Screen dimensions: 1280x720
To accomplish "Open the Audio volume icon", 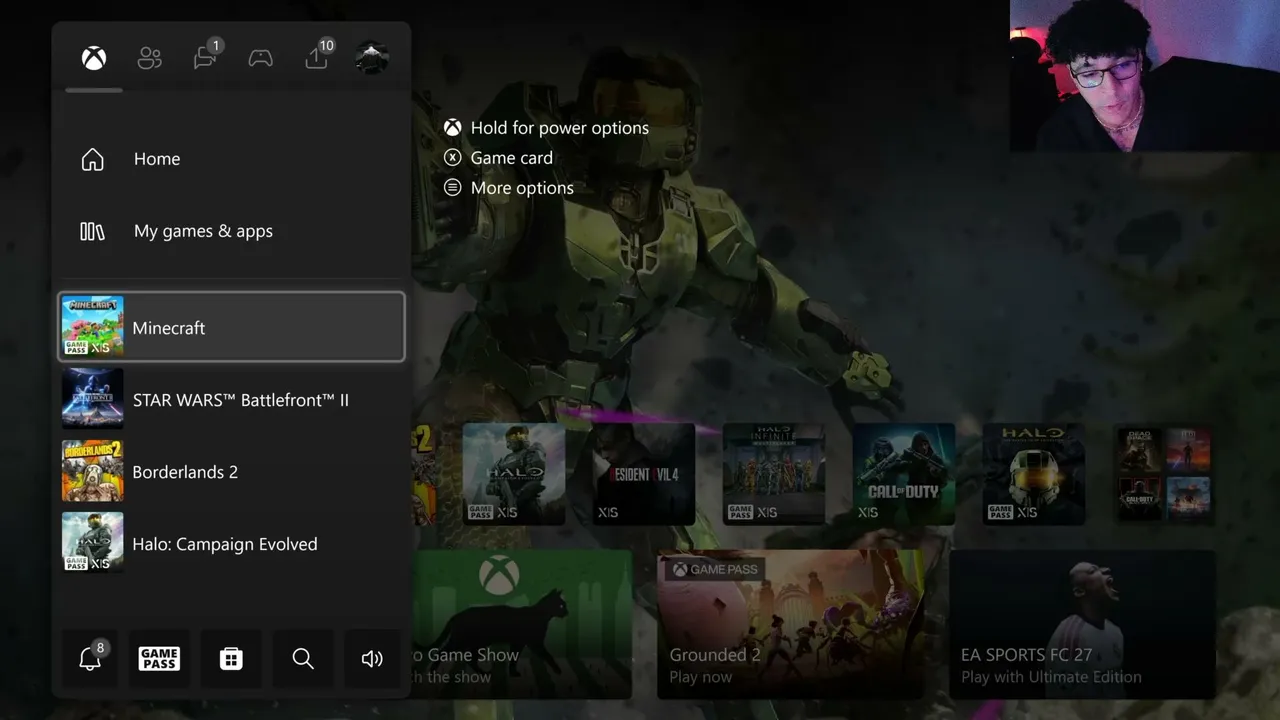I will click(372, 658).
